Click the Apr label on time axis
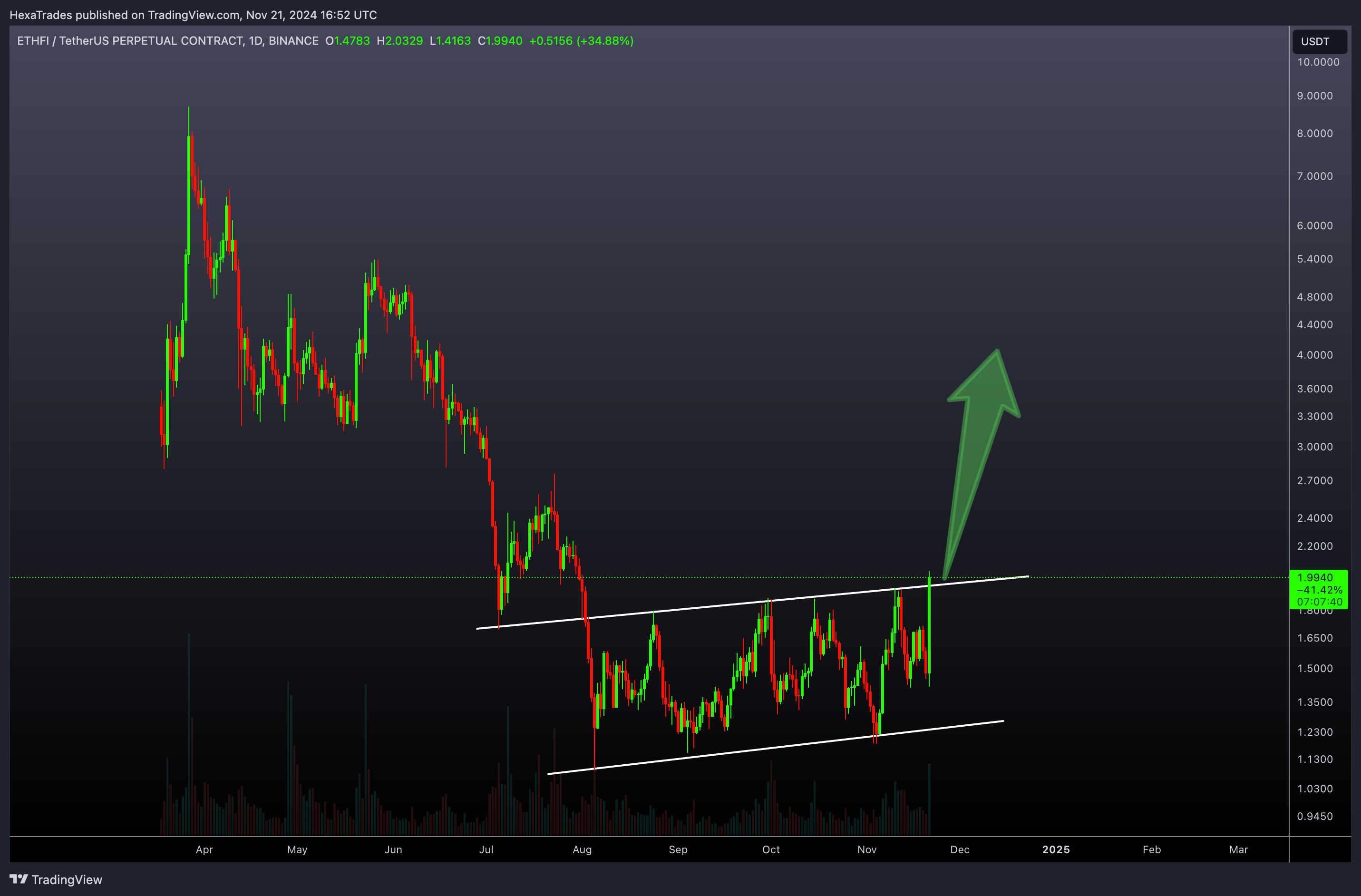Screen dimensions: 1361x896 coord(204,850)
